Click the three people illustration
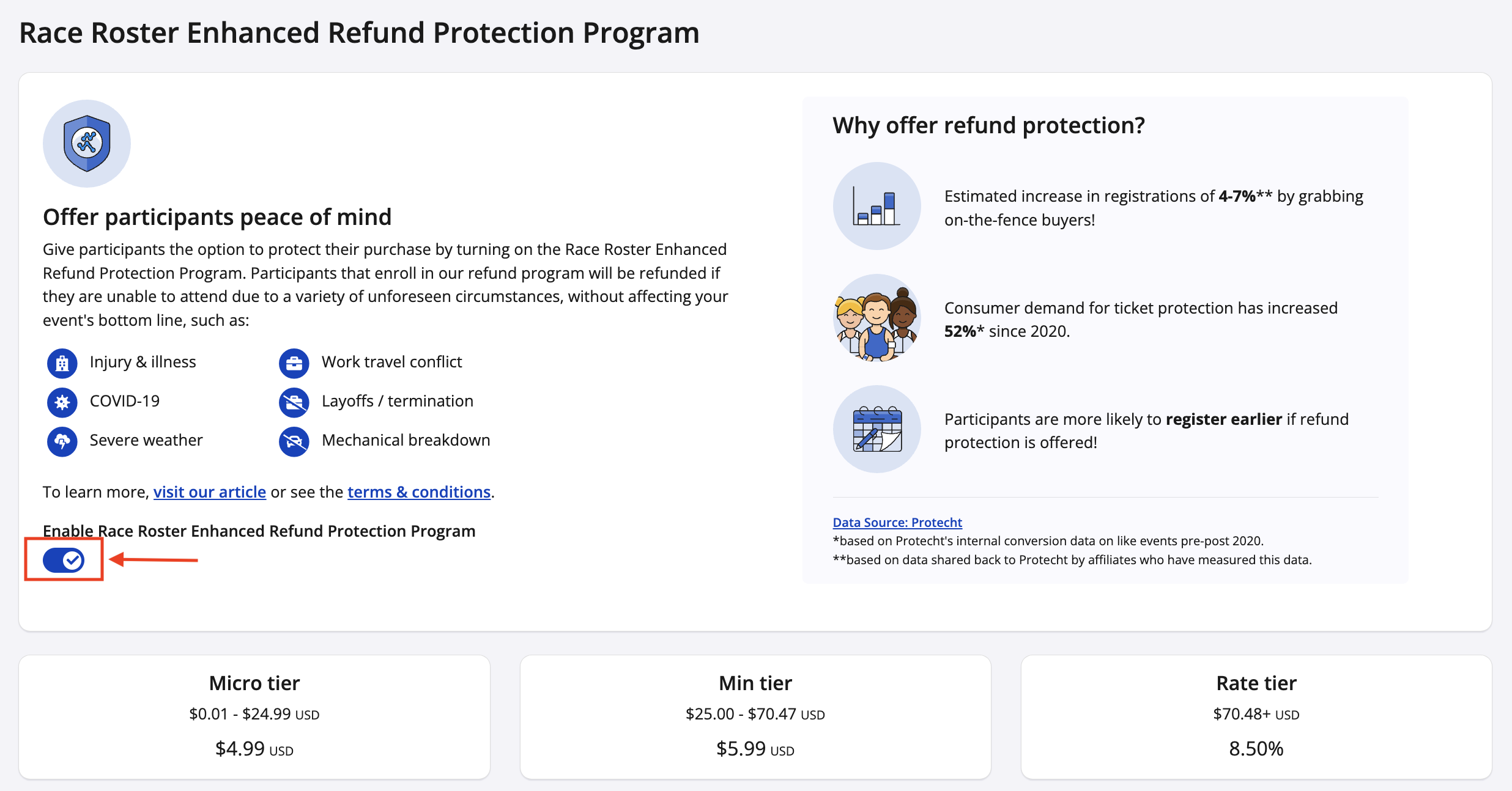This screenshot has height=791, width=1512. click(x=876, y=318)
